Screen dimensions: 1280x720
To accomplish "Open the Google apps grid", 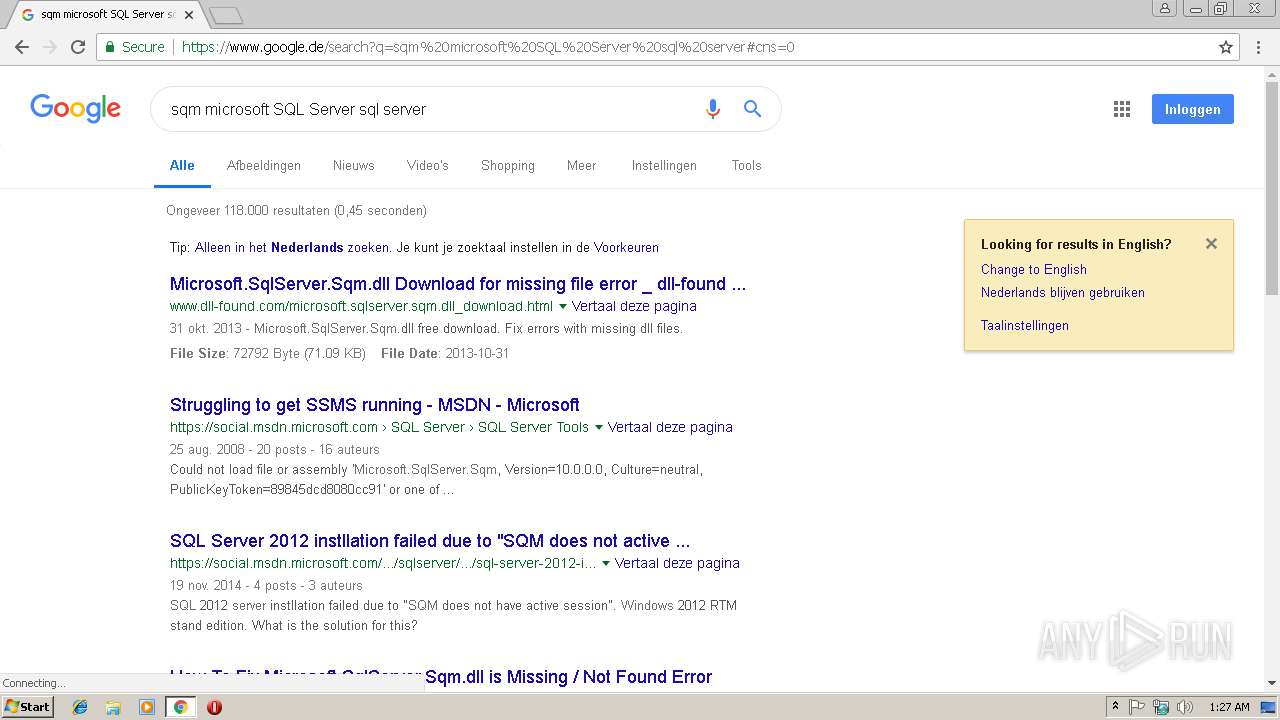I will click(1122, 109).
